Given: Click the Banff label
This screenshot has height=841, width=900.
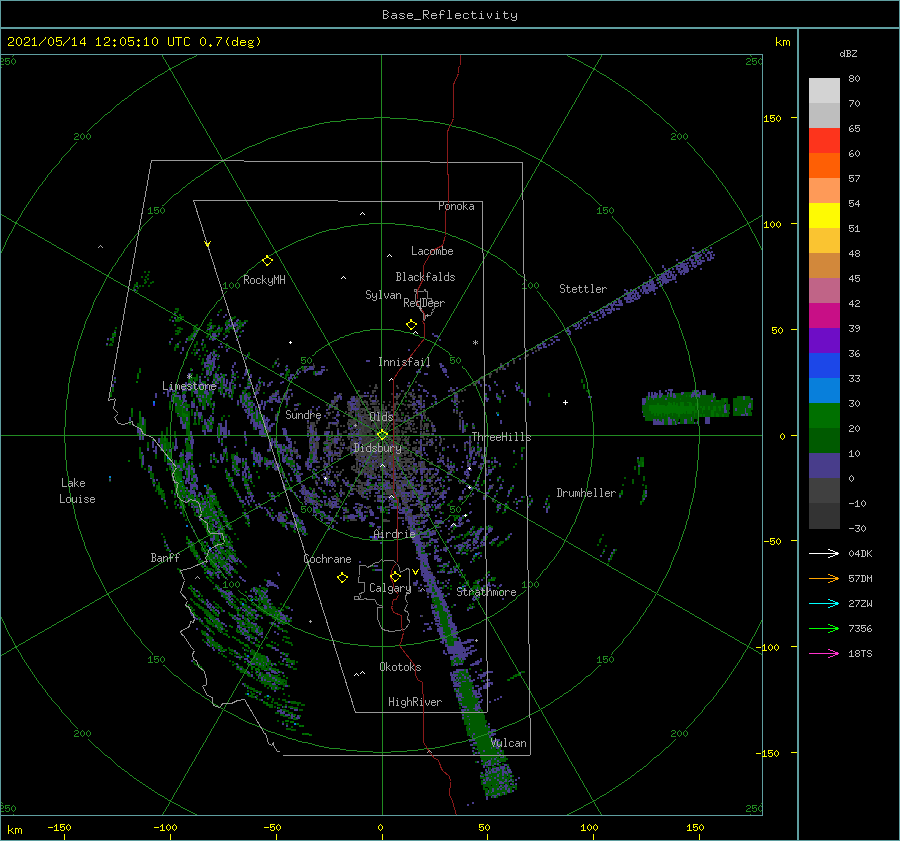Looking at the screenshot, I should pos(165,558).
